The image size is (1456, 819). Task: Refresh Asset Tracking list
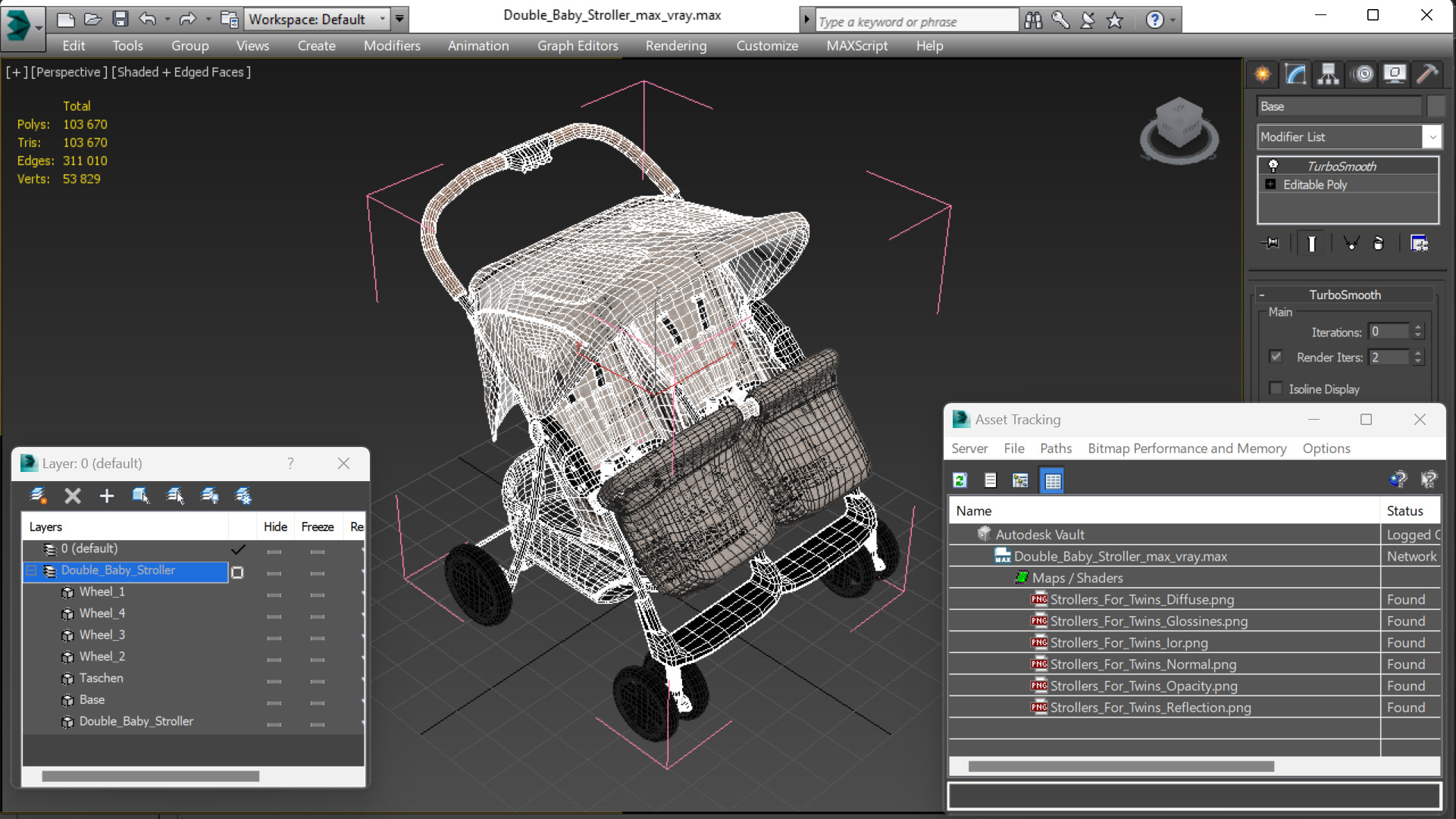click(960, 480)
